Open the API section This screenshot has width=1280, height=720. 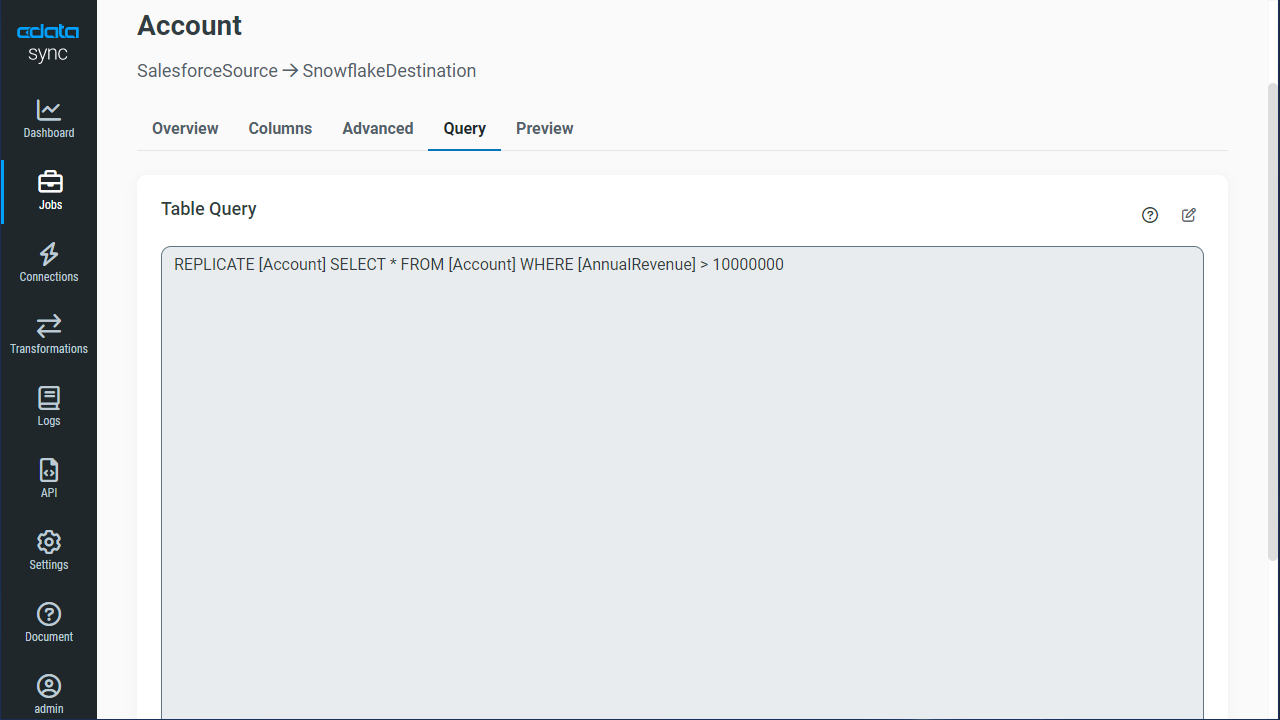click(x=49, y=478)
